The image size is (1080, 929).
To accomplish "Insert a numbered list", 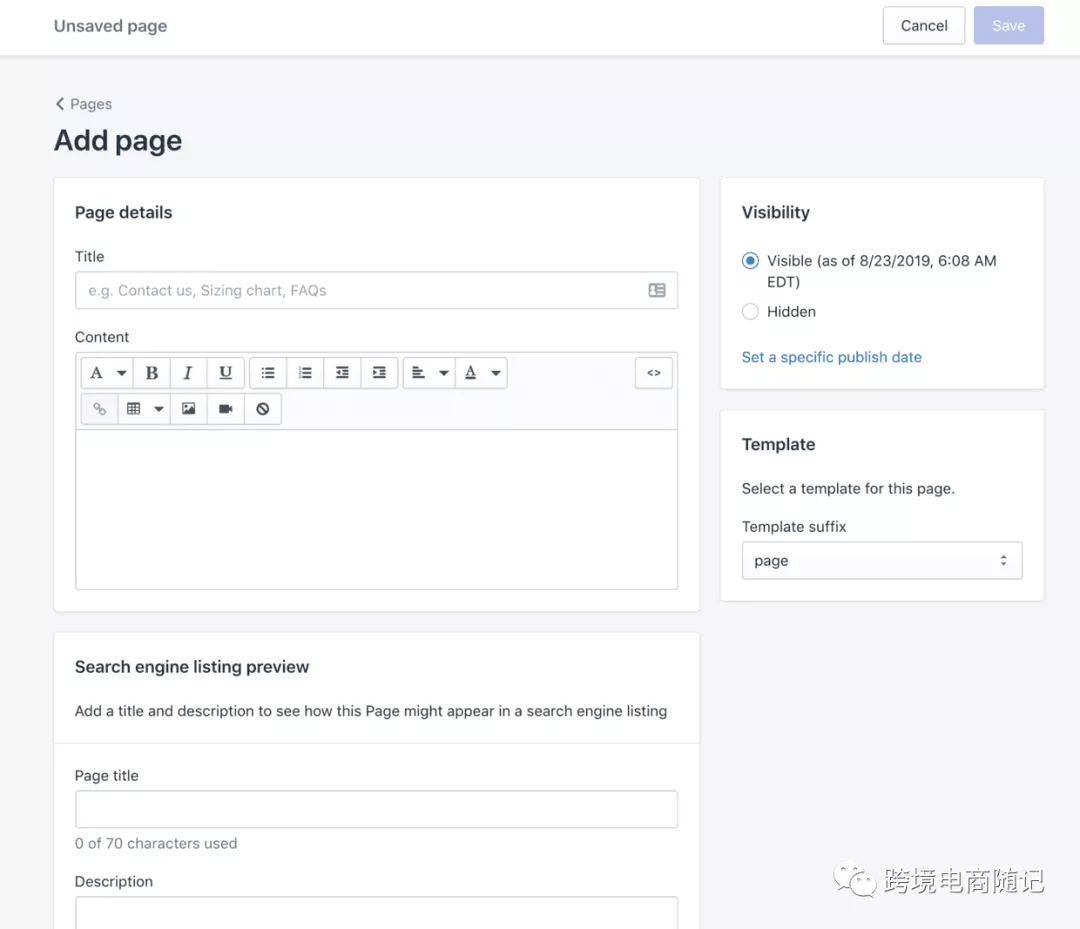I will [x=305, y=373].
